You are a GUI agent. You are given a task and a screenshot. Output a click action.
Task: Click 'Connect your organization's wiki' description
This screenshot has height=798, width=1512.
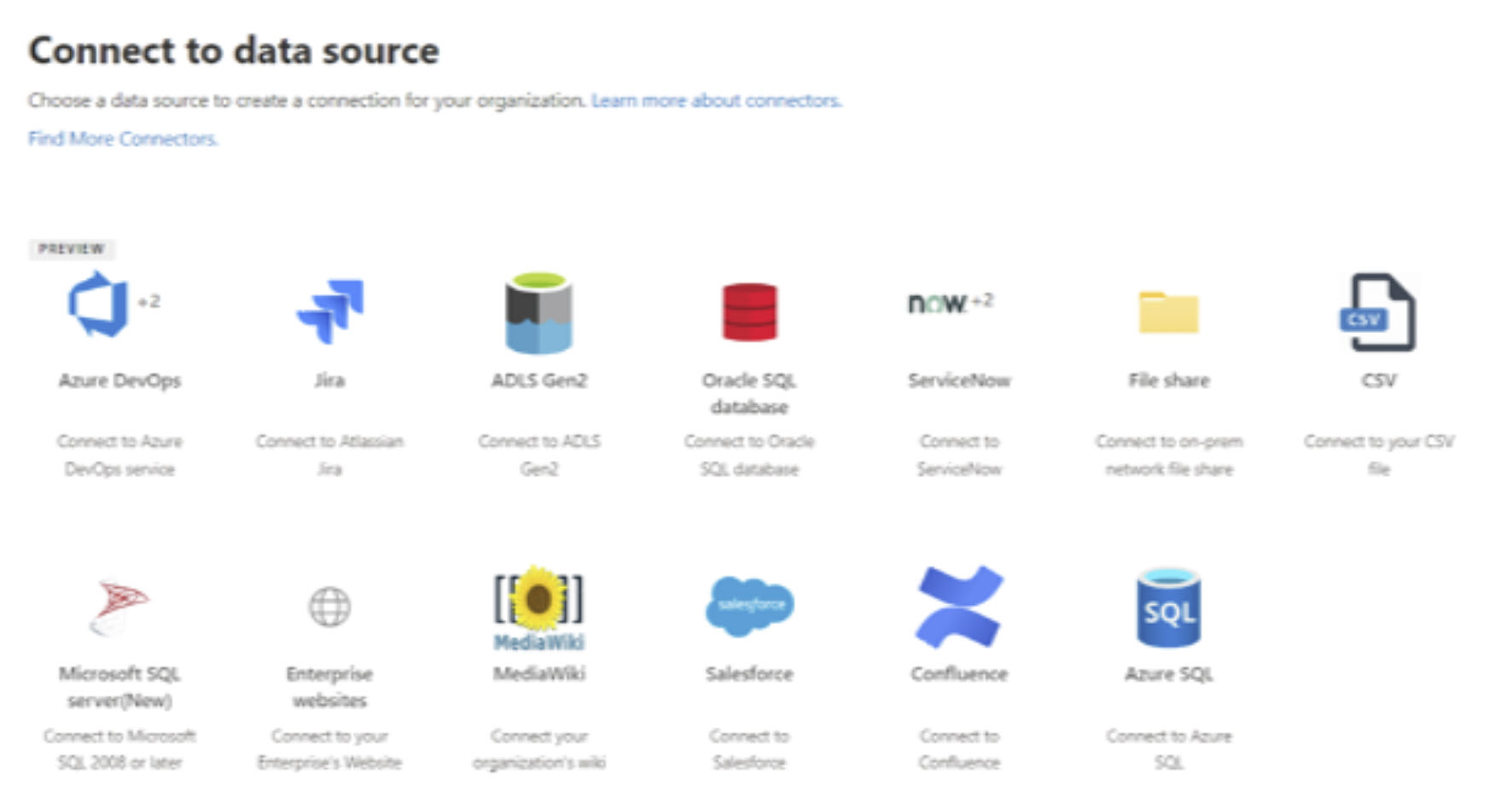(539, 749)
